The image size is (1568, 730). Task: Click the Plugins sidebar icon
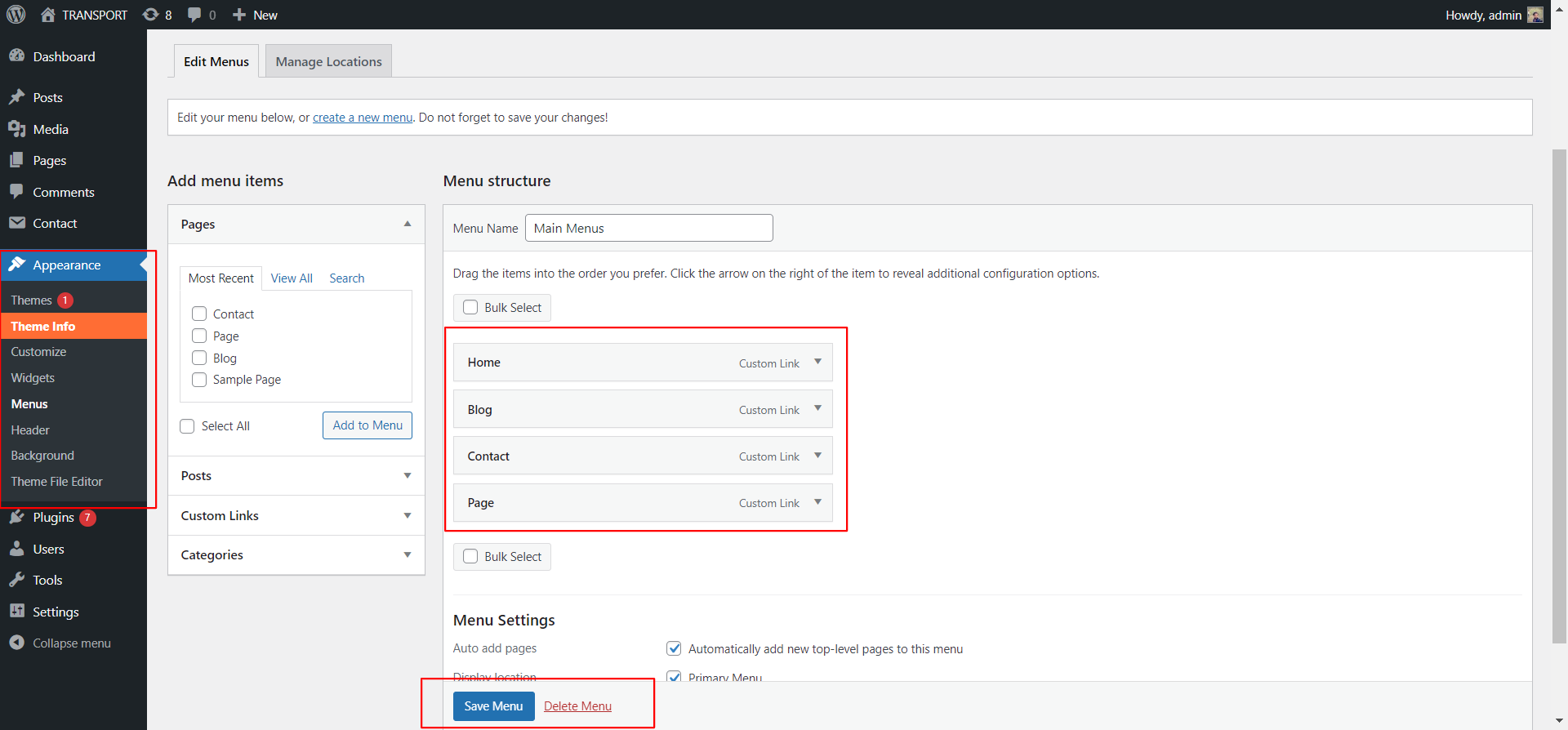(x=17, y=518)
